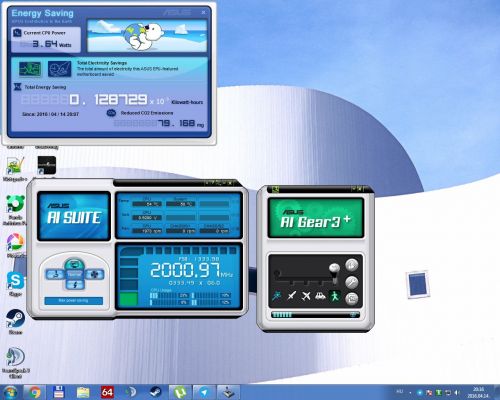Click the polar bear banner in Energy Saving
Image resolution: width=500 pixels, height=400 pixels.
coord(147,35)
